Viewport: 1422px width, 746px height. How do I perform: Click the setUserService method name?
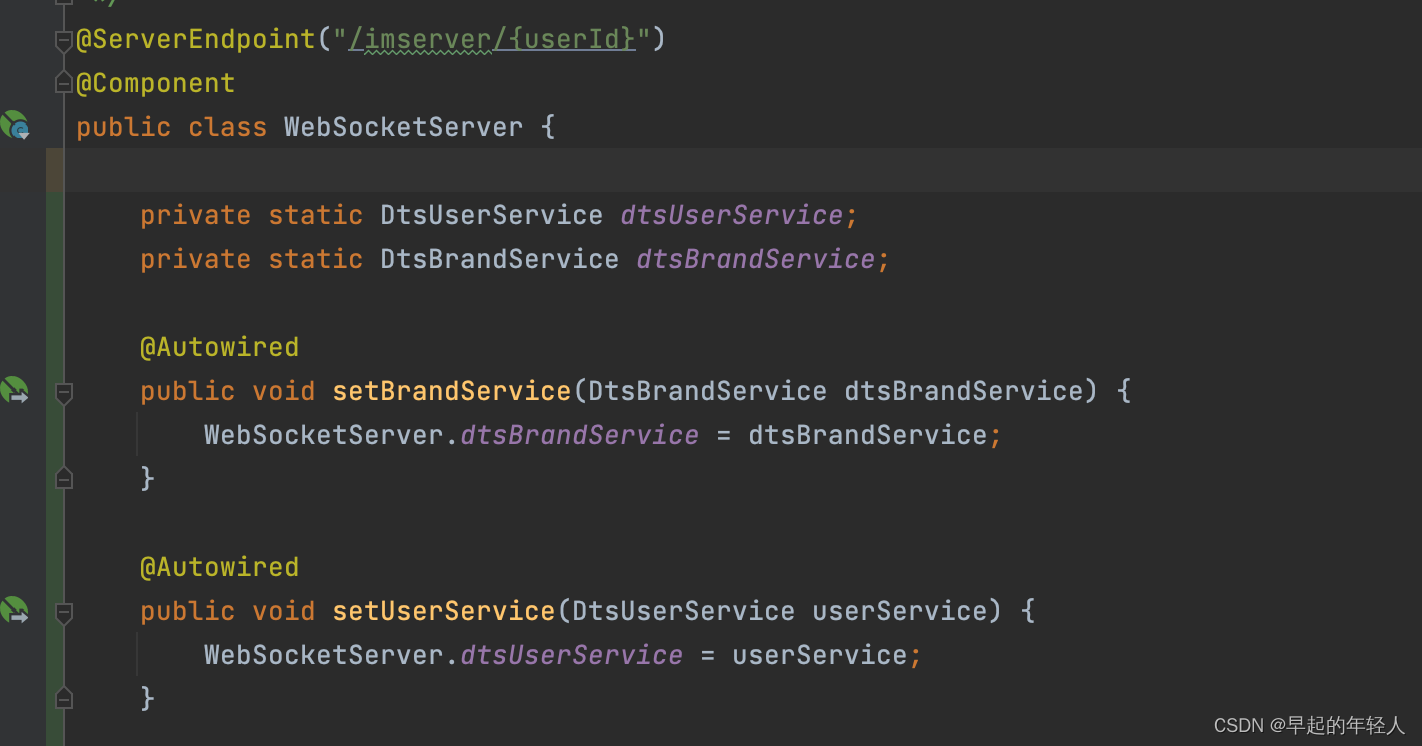pos(444,611)
